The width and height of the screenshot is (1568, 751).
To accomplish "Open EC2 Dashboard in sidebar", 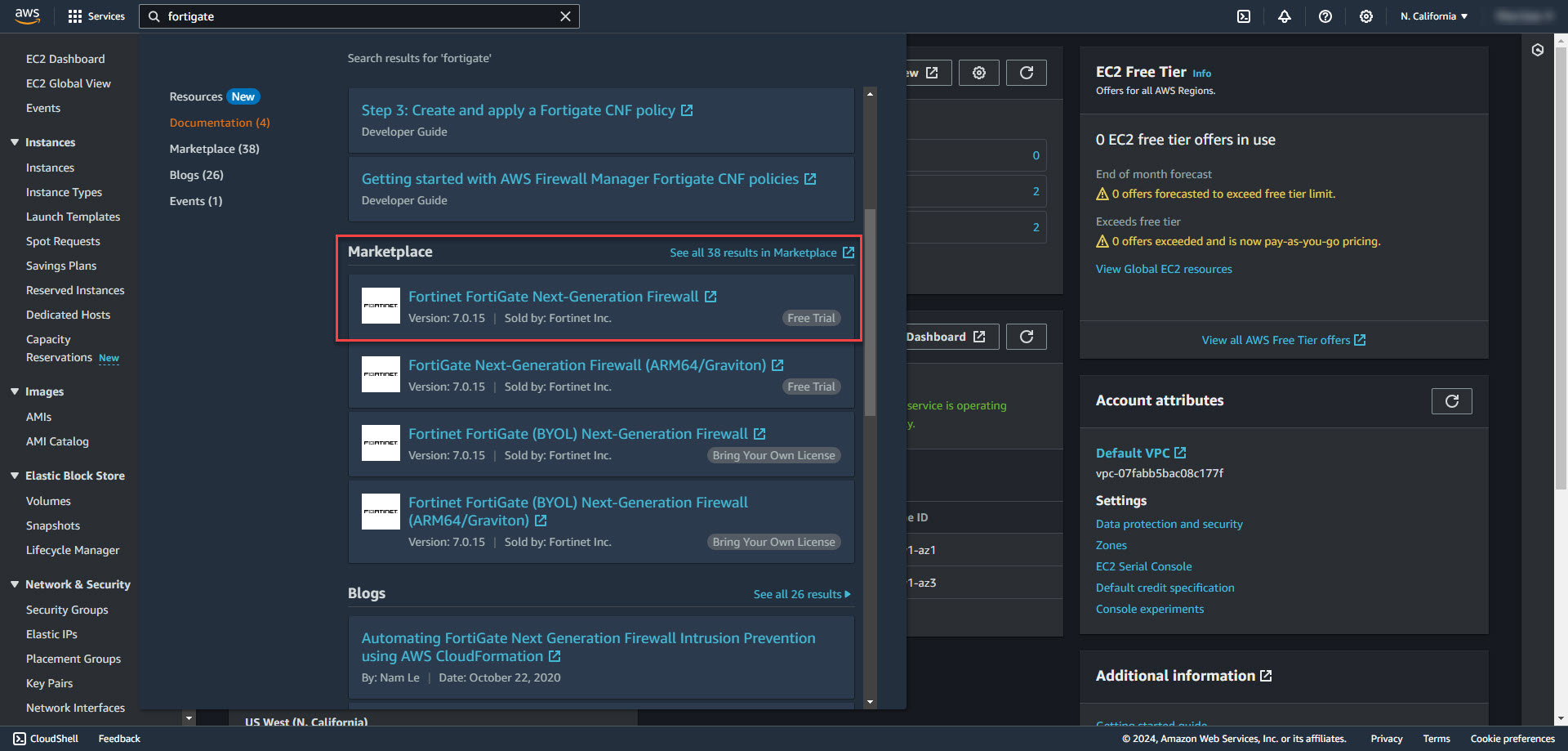I will tap(65, 59).
